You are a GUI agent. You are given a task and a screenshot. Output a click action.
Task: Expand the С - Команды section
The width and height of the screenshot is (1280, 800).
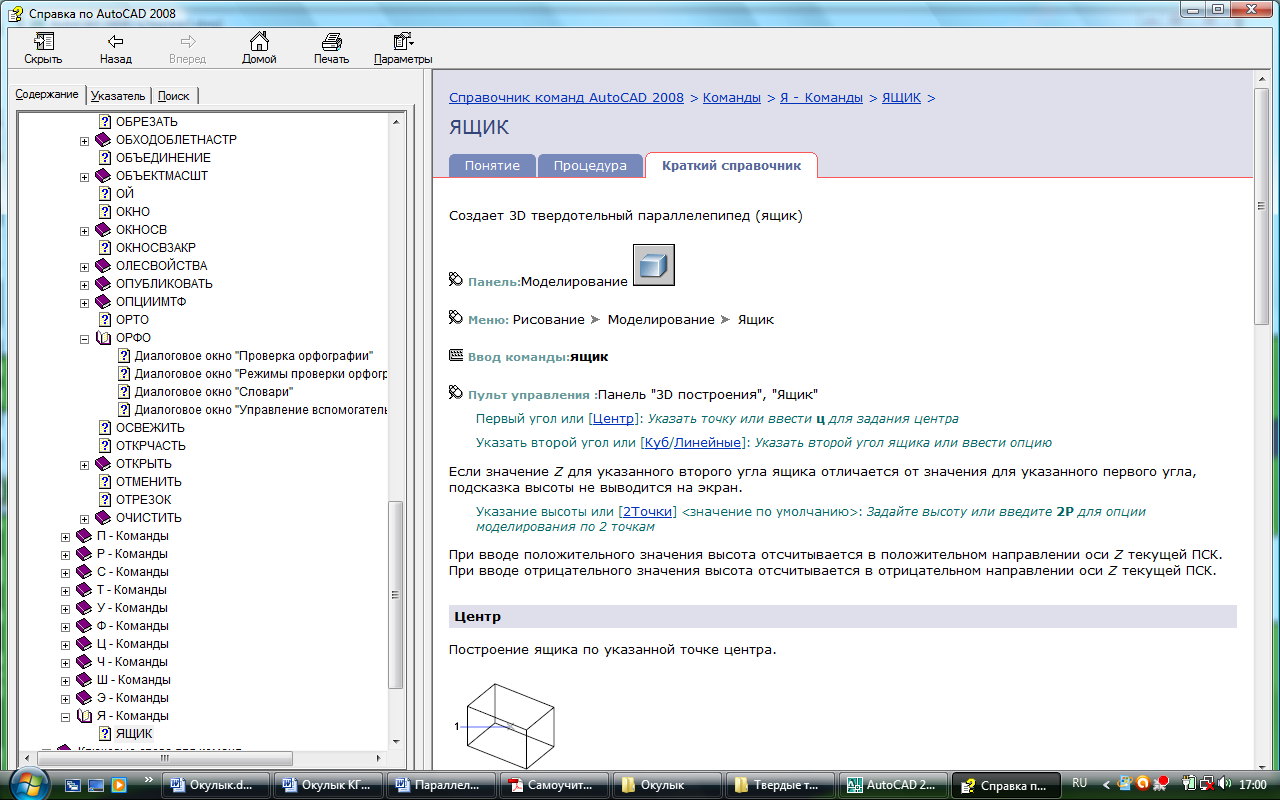point(66,573)
